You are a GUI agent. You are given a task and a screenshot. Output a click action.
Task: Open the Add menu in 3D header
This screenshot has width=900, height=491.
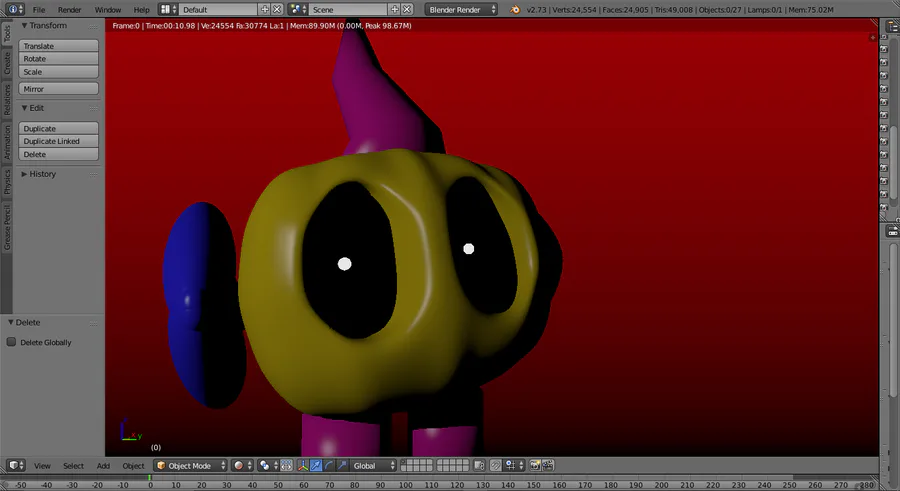click(x=103, y=466)
